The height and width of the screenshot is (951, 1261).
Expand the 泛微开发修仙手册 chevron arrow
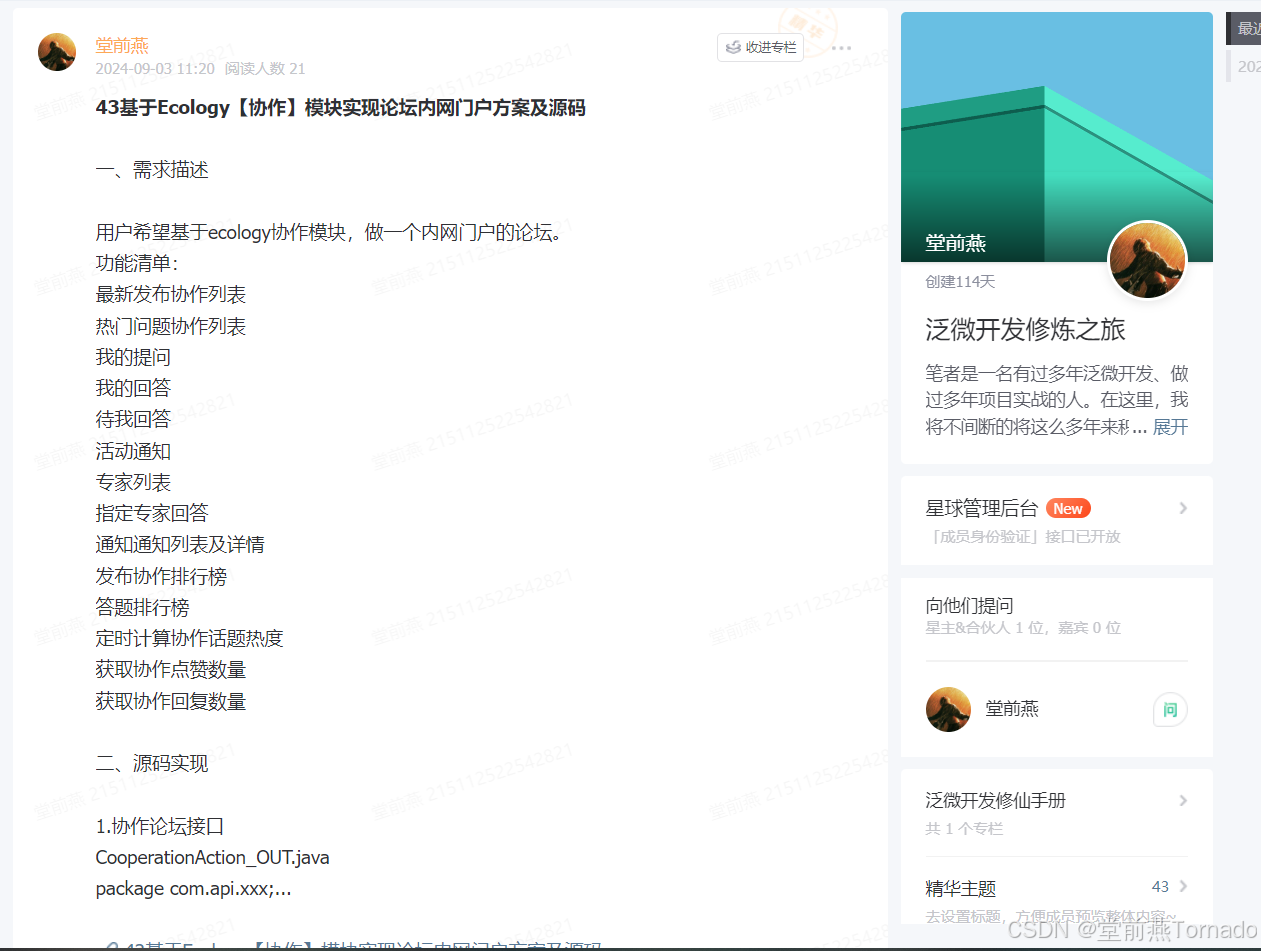tap(1183, 800)
